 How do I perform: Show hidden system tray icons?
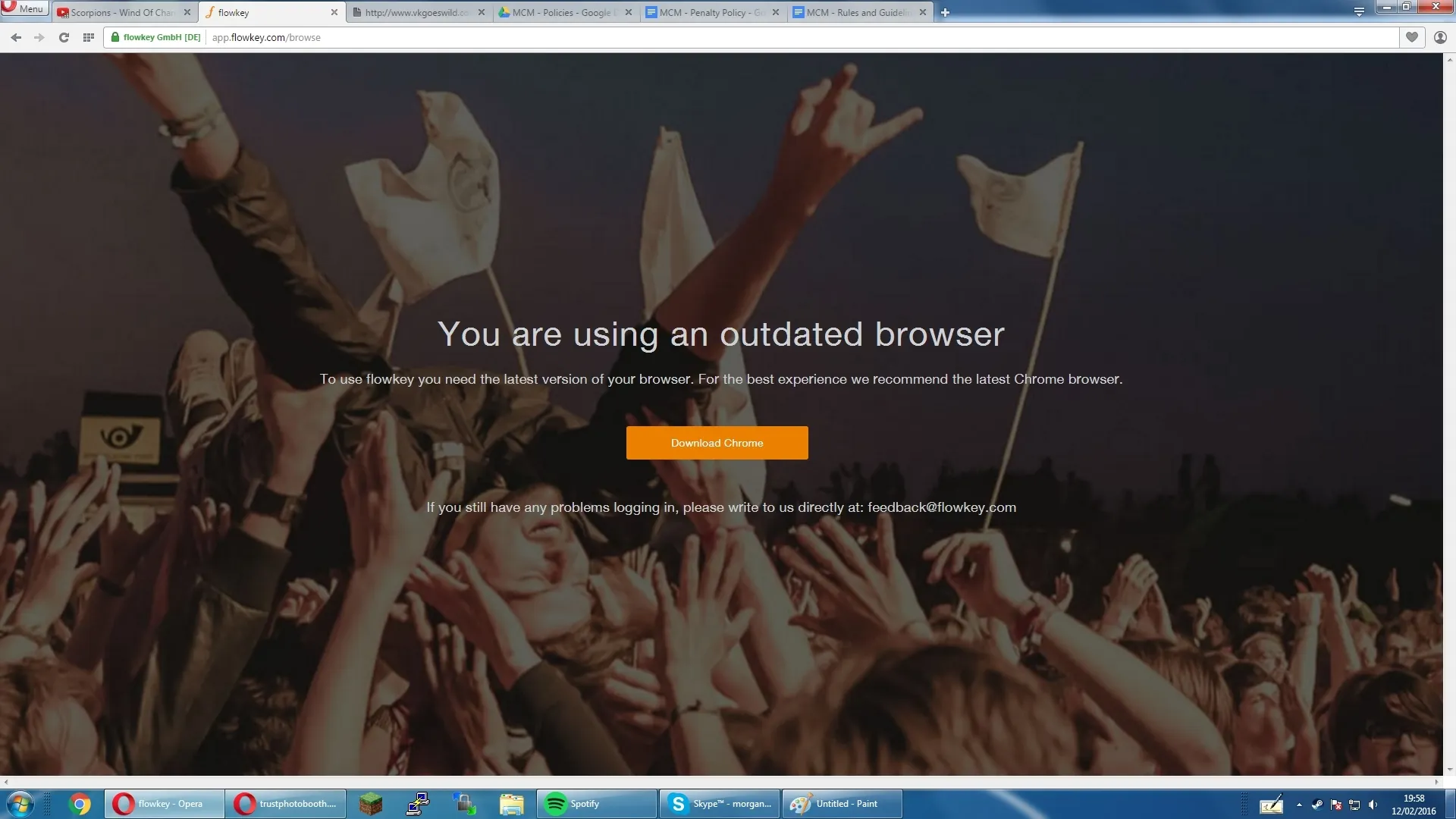click(1299, 805)
